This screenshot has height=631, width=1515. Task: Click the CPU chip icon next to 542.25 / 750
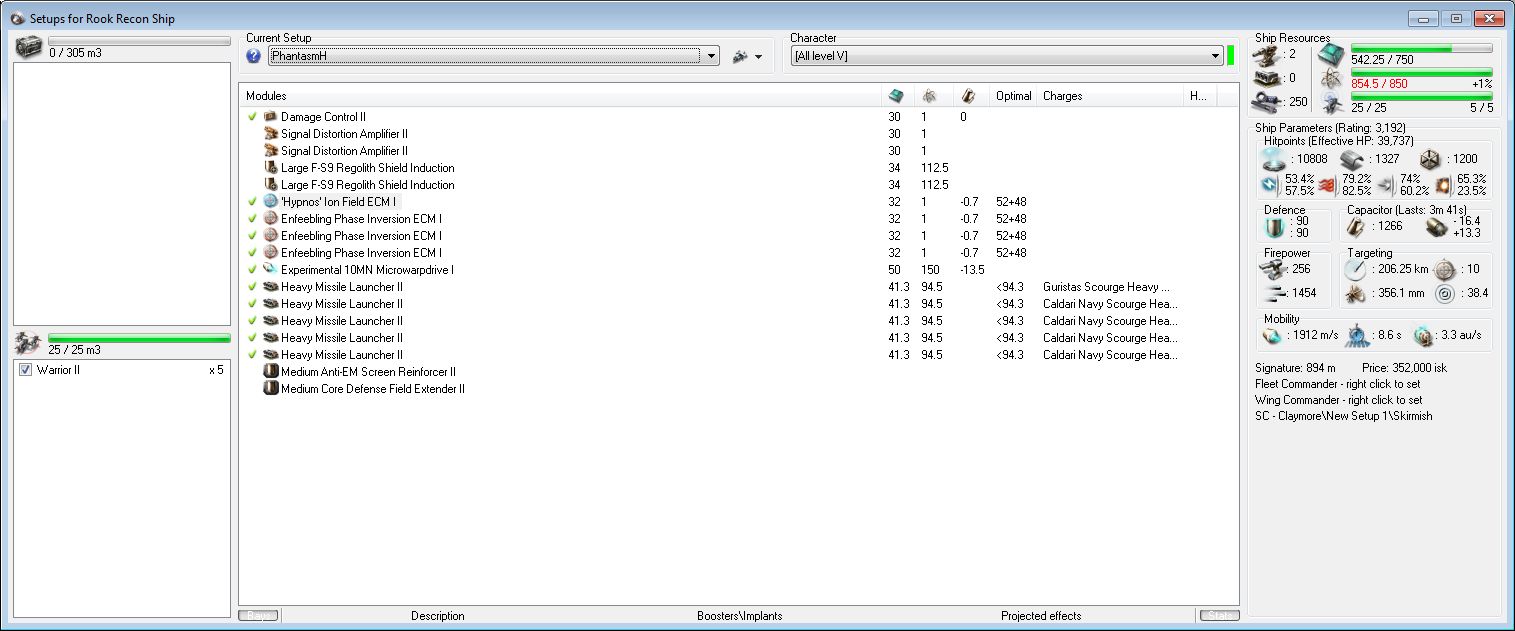1330,54
